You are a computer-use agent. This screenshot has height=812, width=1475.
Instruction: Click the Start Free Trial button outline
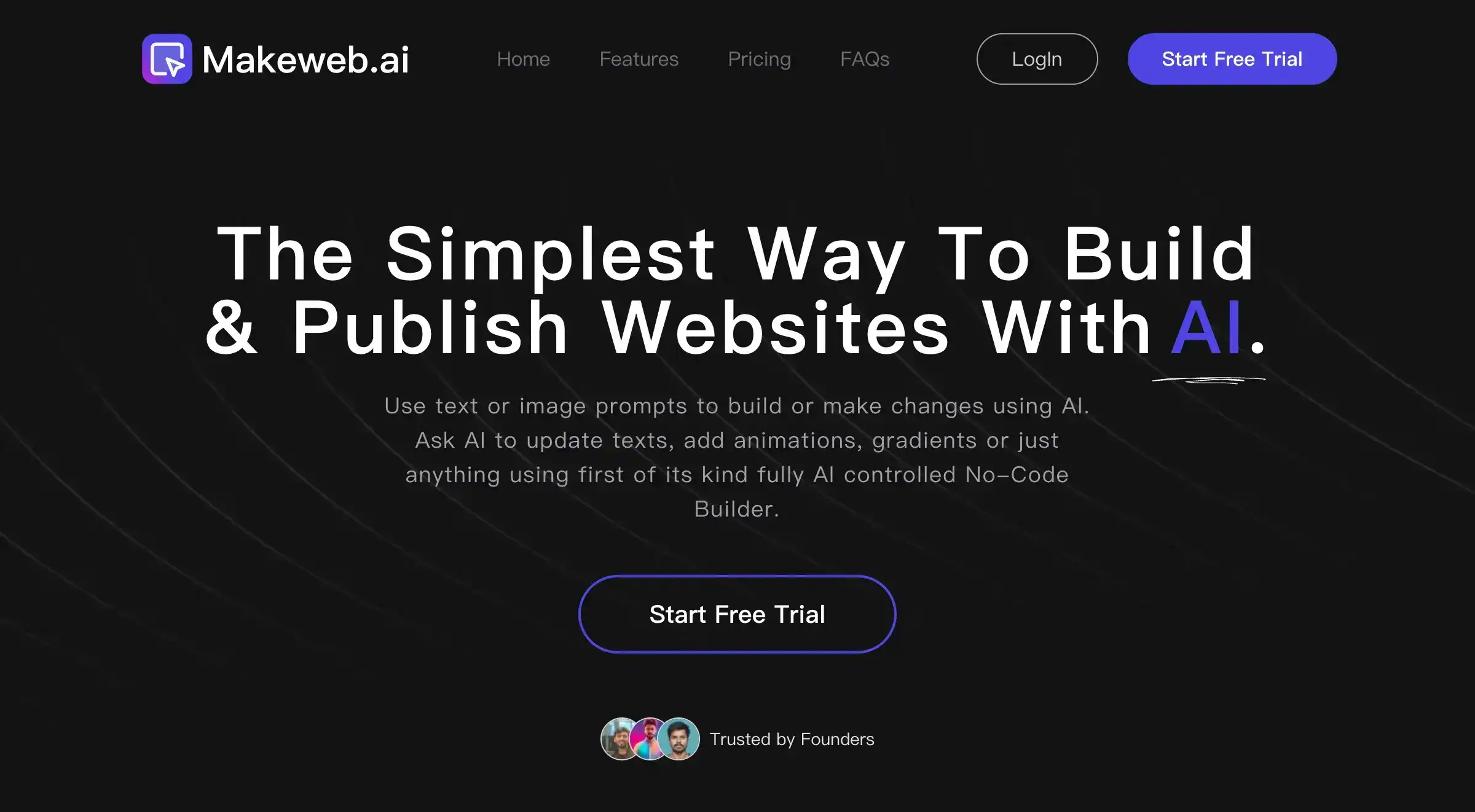(x=737, y=613)
